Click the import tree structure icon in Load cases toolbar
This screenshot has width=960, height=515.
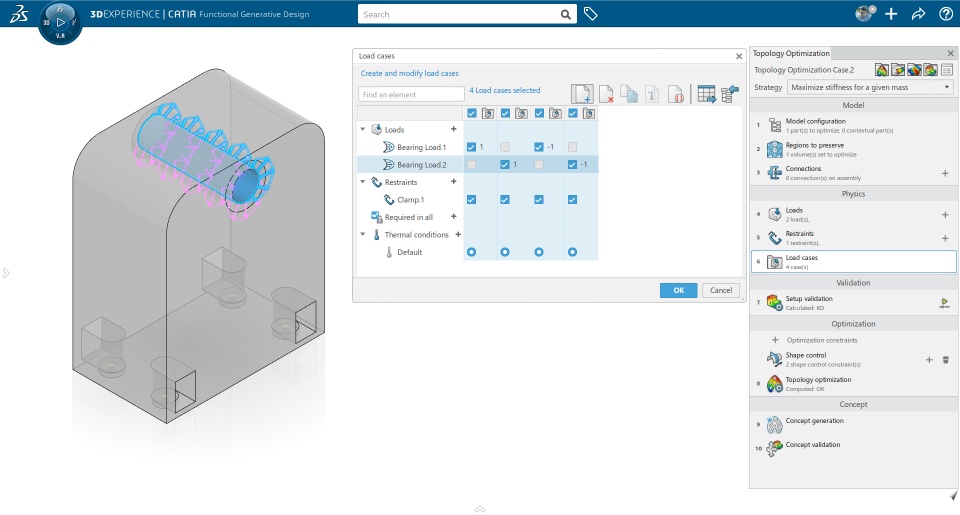[730, 94]
